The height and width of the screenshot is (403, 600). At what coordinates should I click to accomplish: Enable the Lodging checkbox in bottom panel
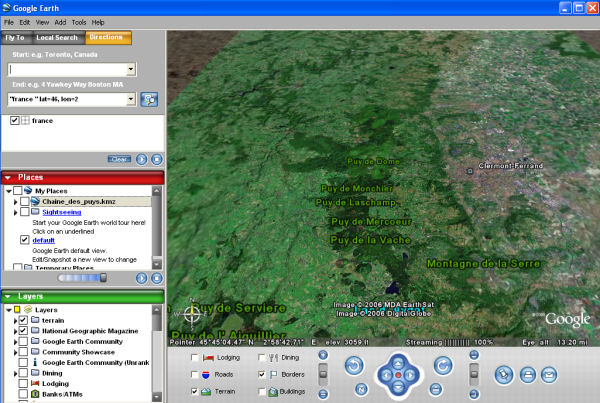click(x=195, y=357)
